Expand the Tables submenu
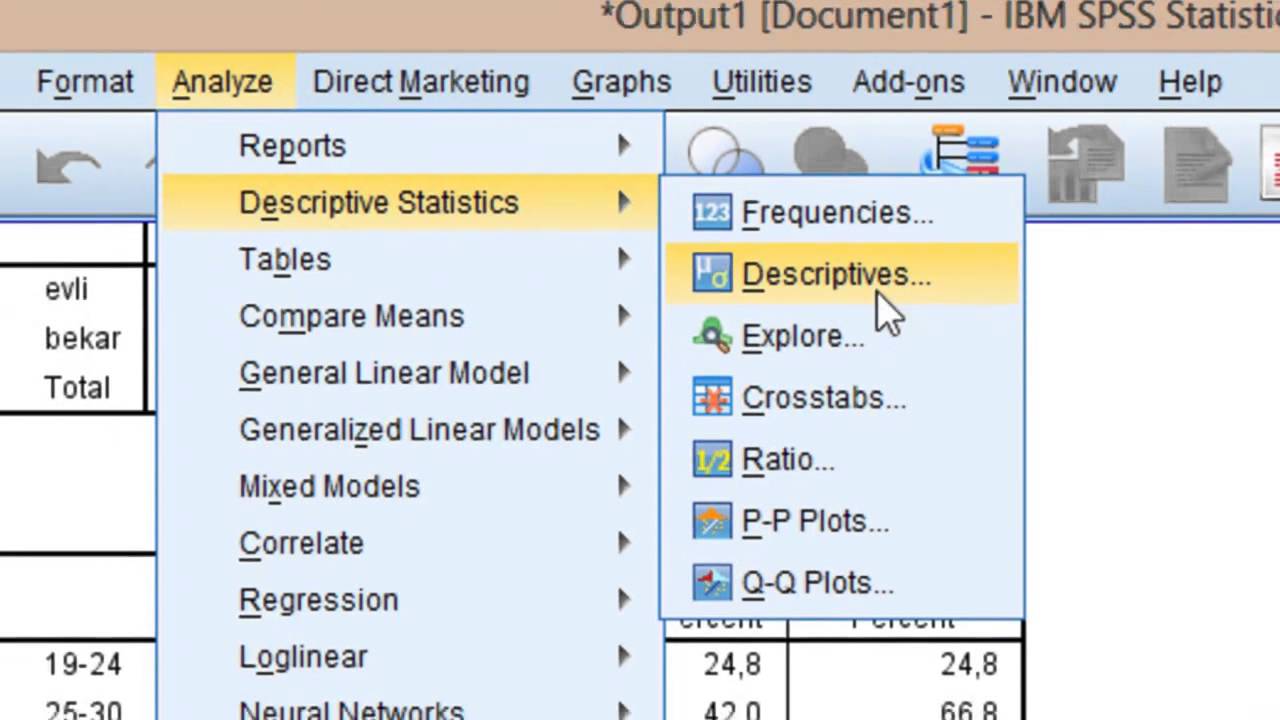 point(410,260)
